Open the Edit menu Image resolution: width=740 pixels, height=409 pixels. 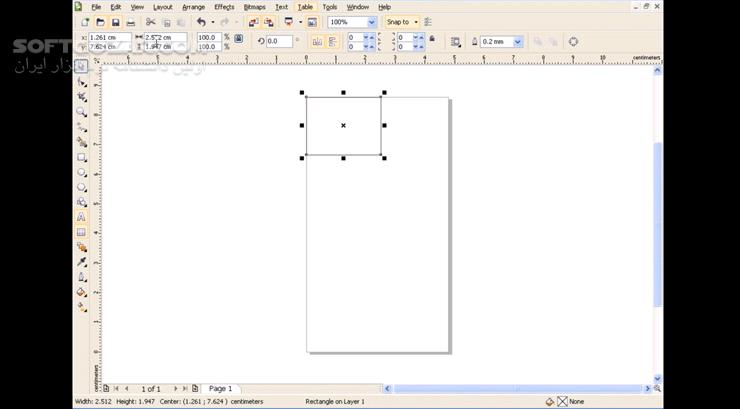[x=116, y=7]
